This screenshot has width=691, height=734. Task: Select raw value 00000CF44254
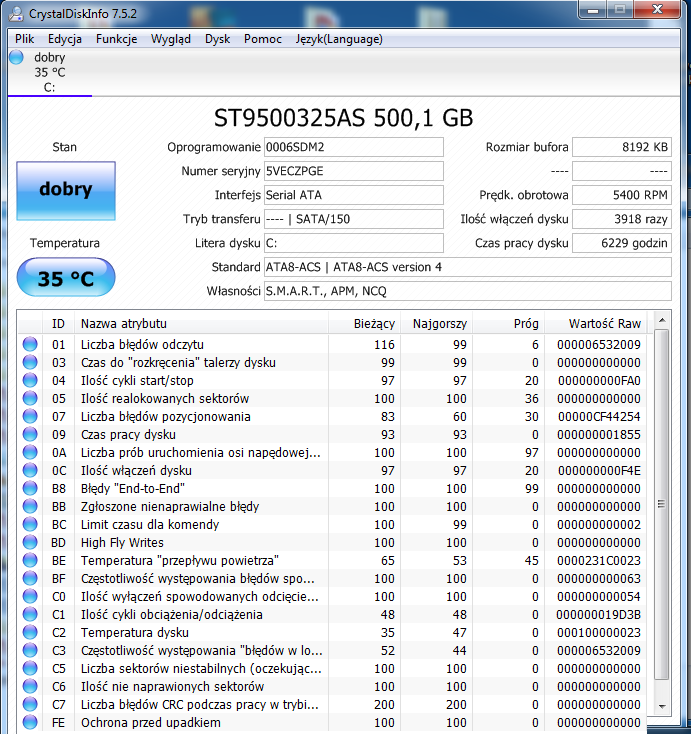(599, 417)
